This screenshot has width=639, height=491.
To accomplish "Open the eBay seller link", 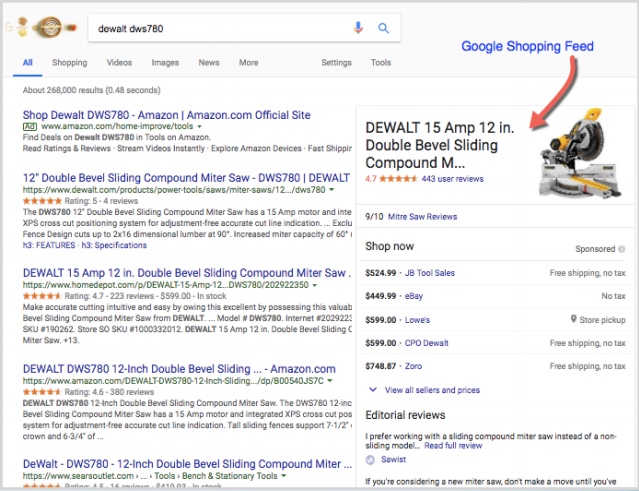I will click(x=414, y=296).
